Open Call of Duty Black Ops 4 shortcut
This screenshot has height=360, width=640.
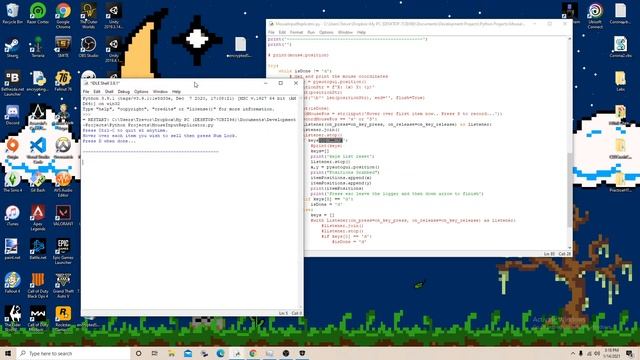[x=38, y=285]
